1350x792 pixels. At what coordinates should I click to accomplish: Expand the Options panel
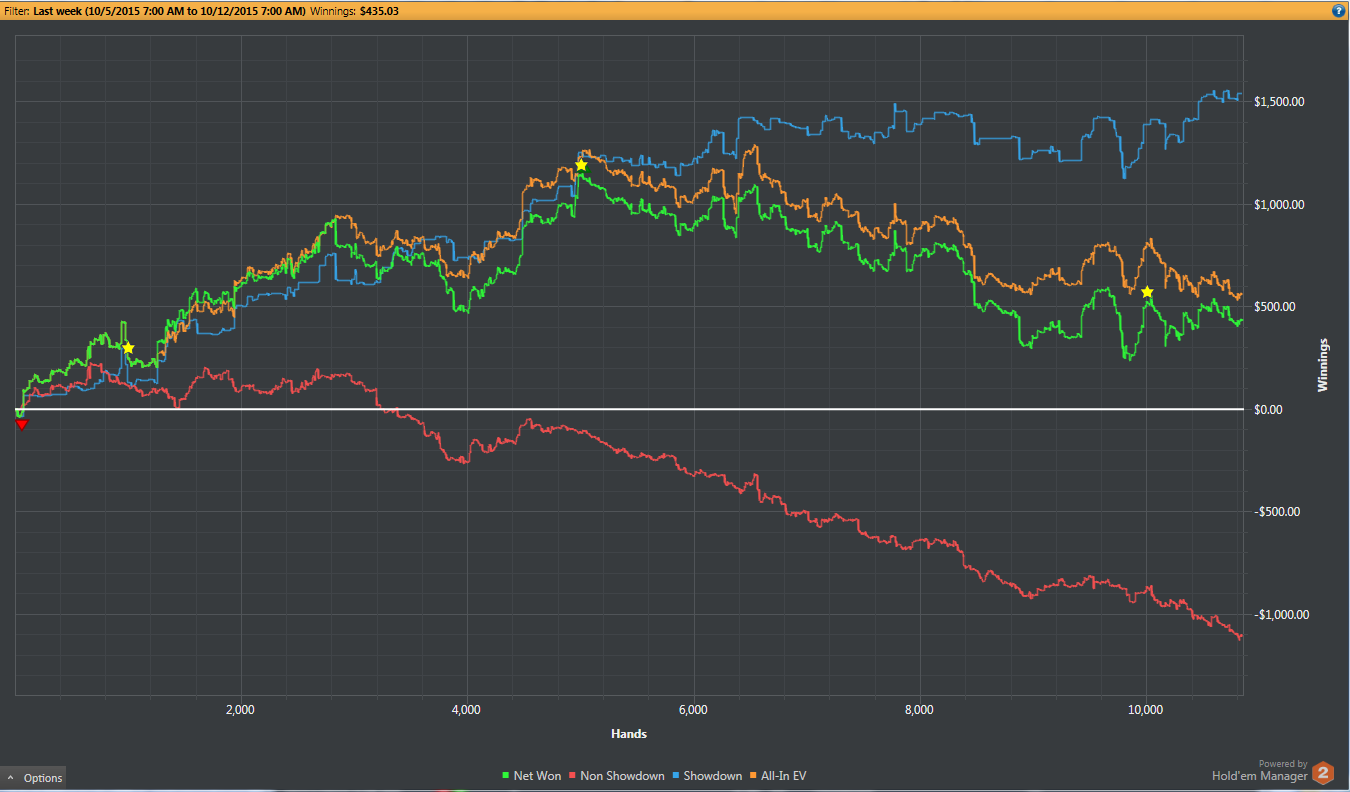(x=34, y=778)
